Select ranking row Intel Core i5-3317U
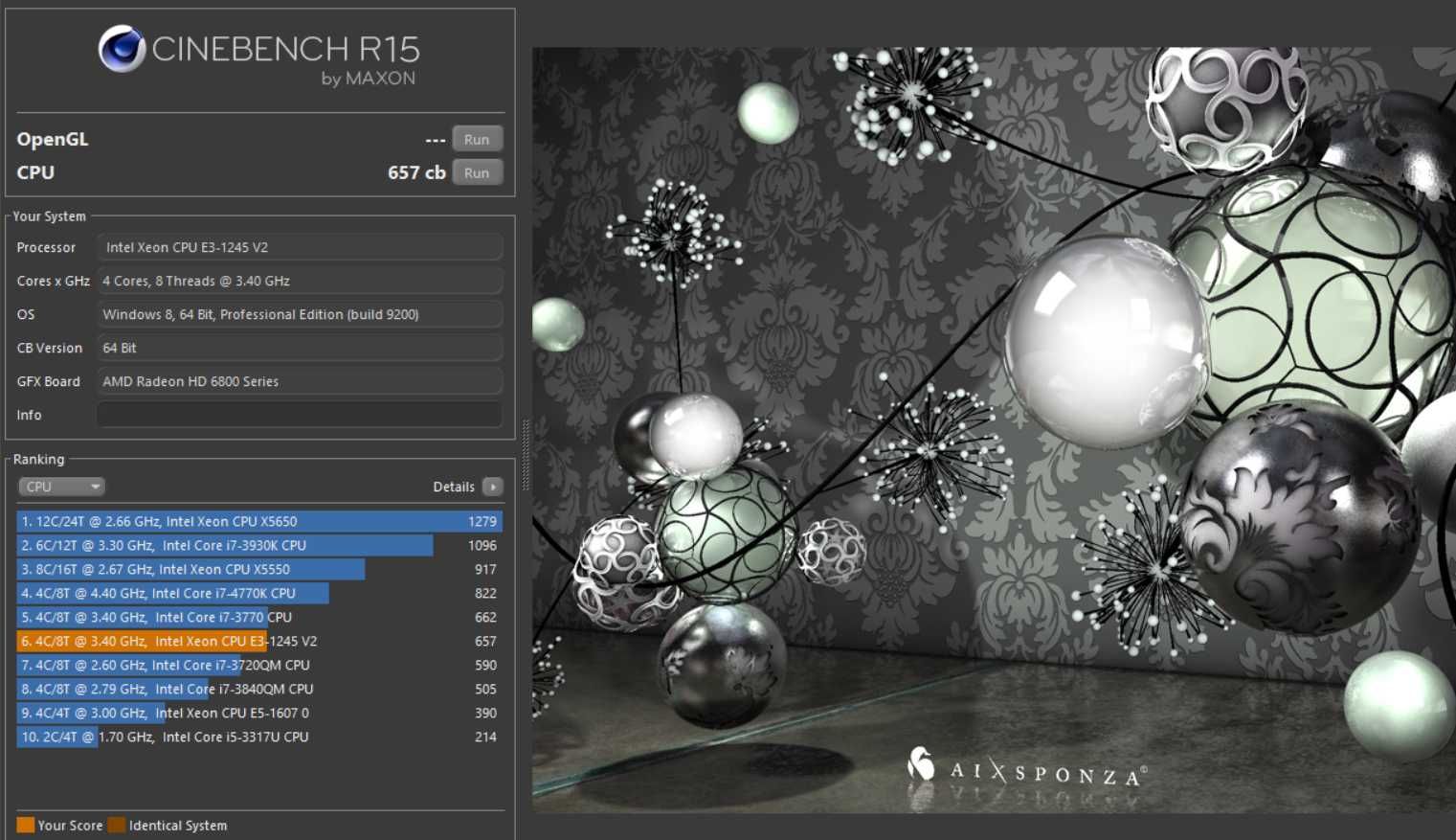1456x840 pixels. [x=259, y=737]
